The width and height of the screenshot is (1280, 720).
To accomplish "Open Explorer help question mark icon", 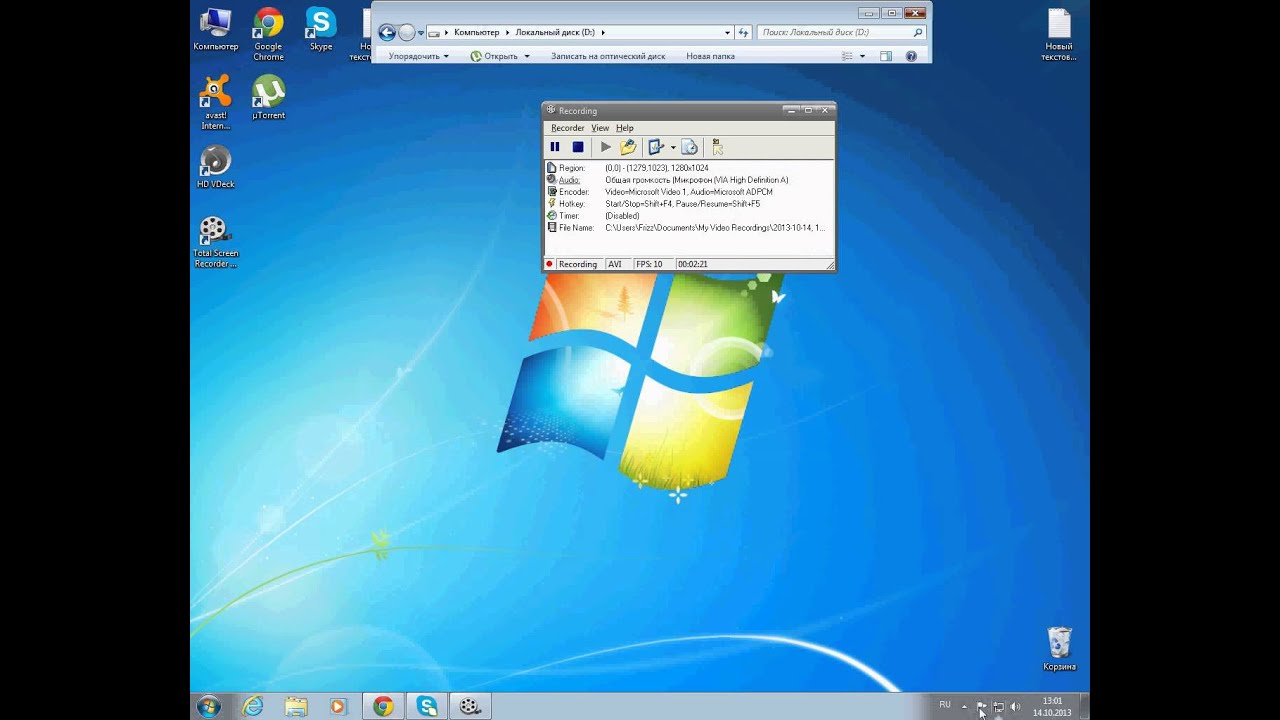I will click(x=911, y=56).
